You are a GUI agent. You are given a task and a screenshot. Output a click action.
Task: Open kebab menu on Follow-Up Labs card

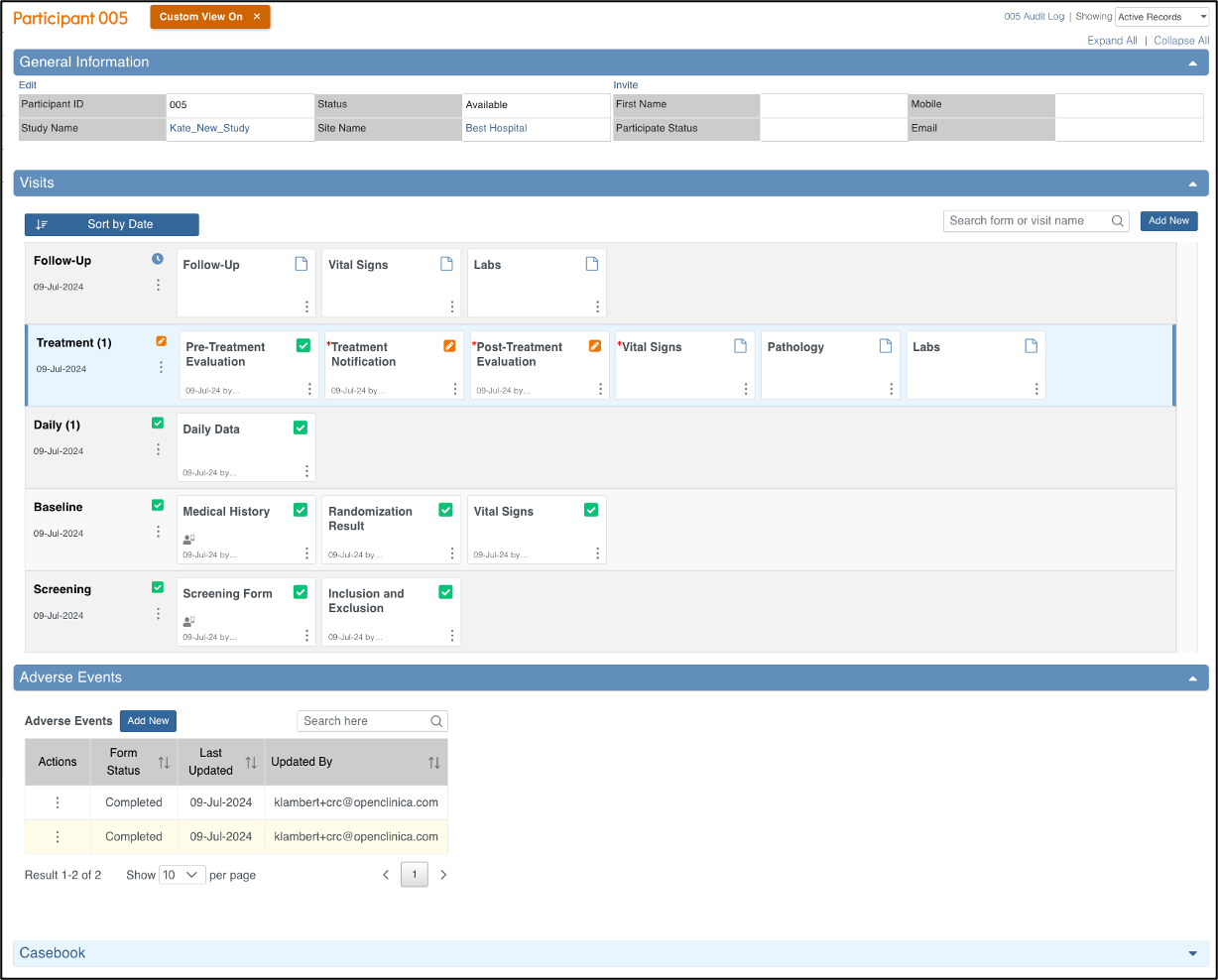coord(597,306)
